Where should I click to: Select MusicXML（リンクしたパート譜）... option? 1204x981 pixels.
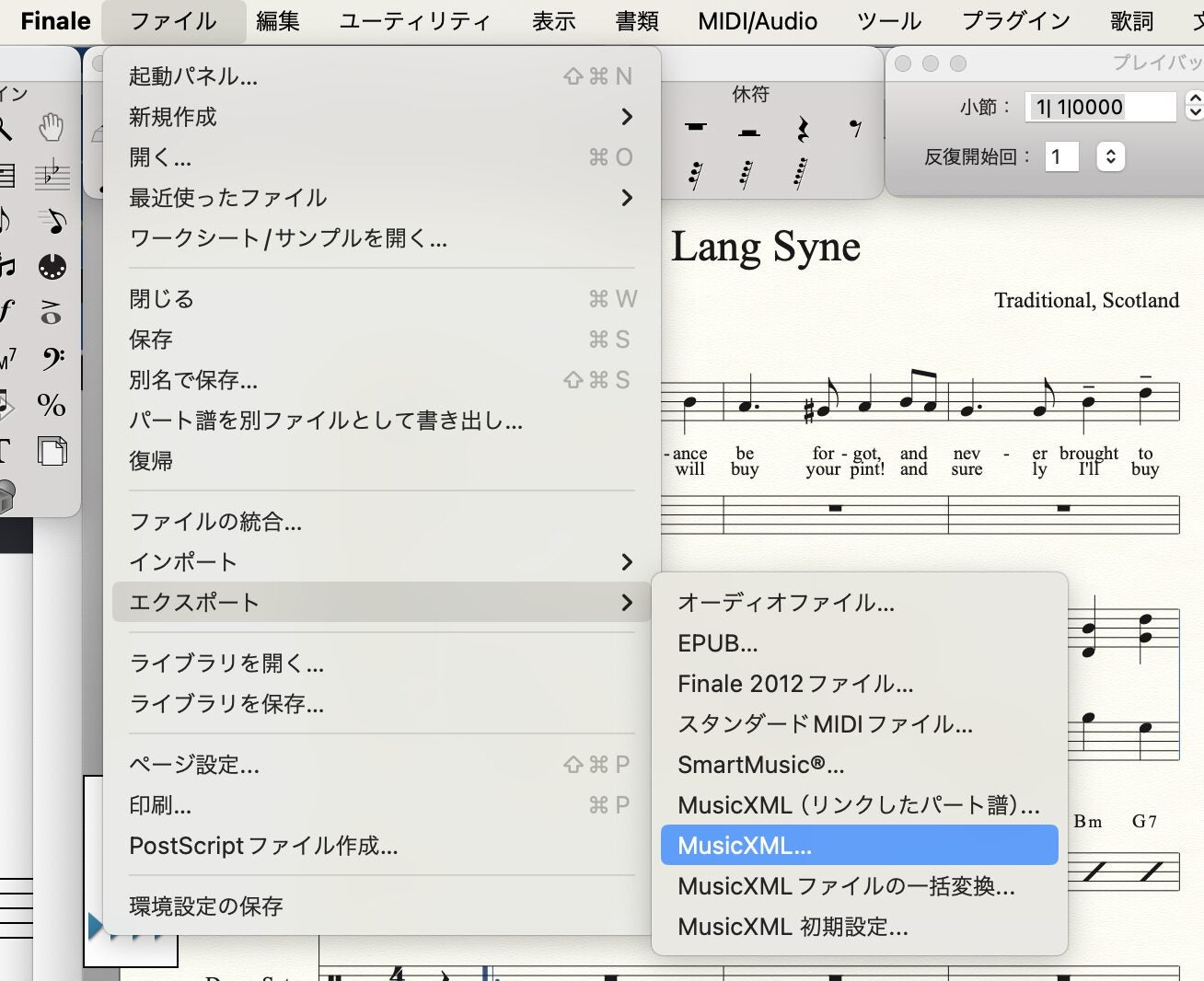coord(860,805)
